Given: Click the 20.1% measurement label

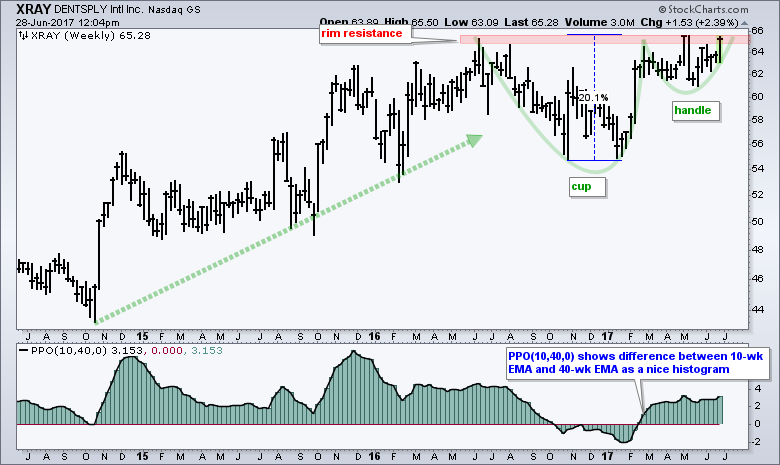Looking at the screenshot, I should 593,97.
